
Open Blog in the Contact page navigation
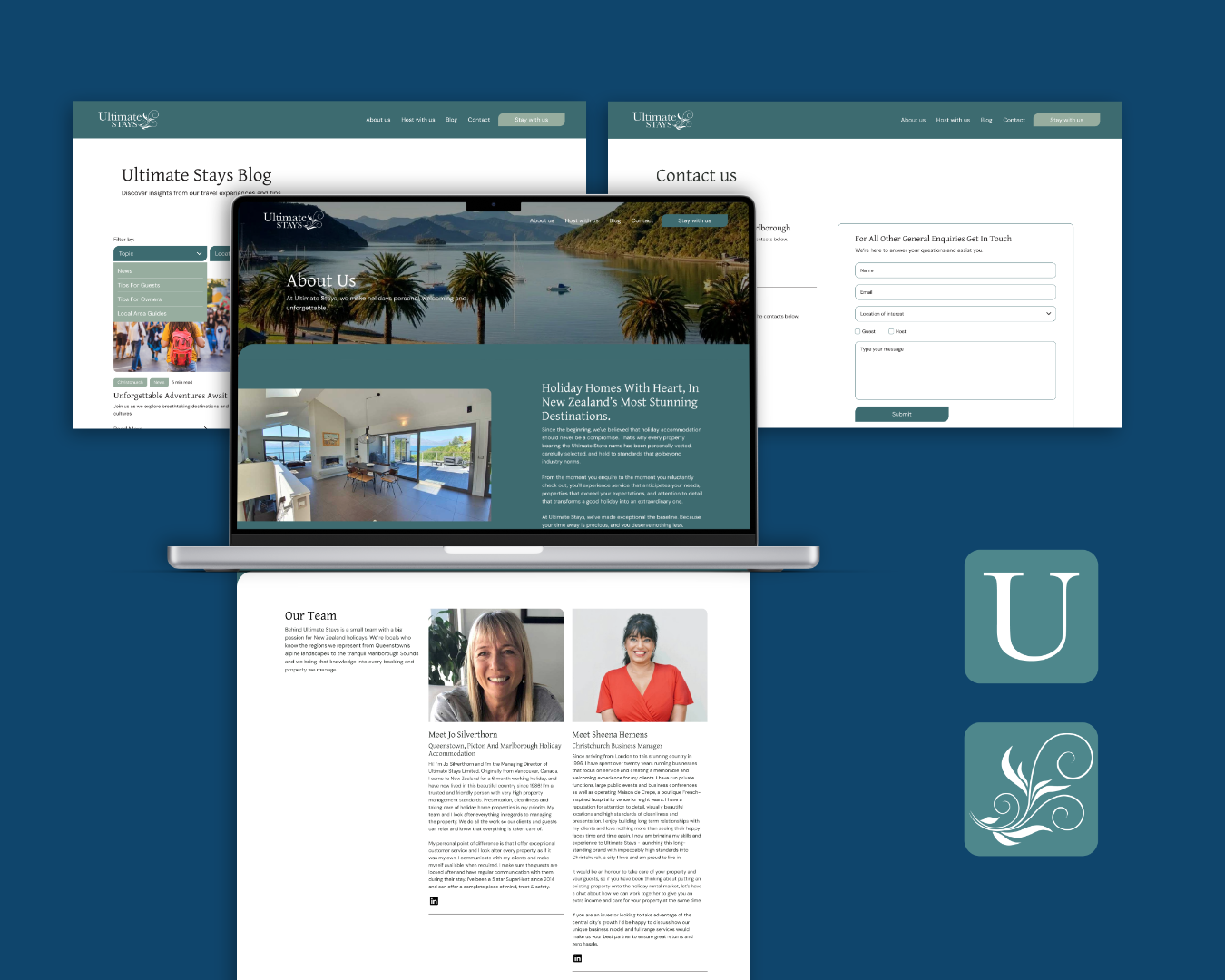click(x=986, y=120)
